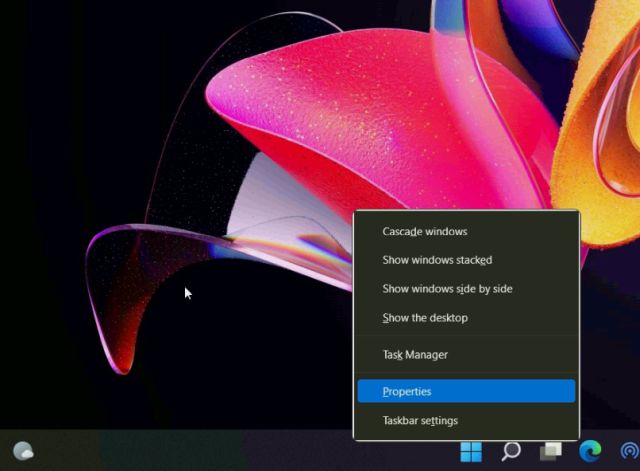Pick Show windows side by side
Screen dimensions: 640x471
tap(447, 289)
